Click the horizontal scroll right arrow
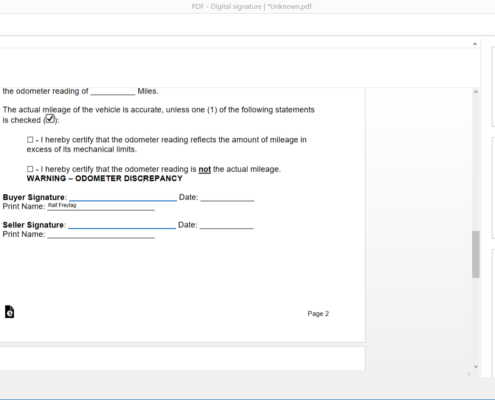This screenshot has height=400, width=495. pyautogui.click(x=469, y=374)
